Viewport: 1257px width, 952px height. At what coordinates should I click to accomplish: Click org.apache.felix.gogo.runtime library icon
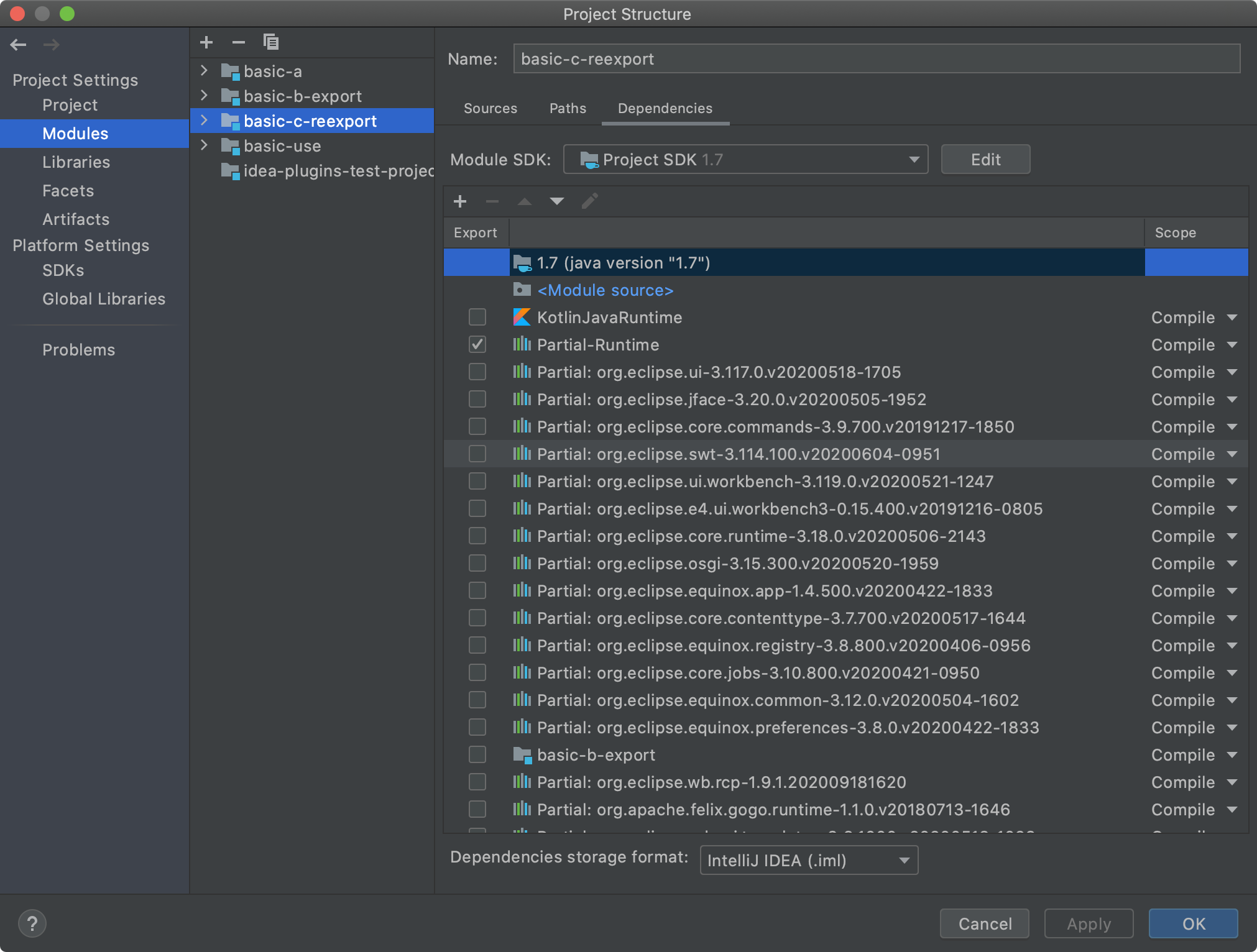point(522,809)
